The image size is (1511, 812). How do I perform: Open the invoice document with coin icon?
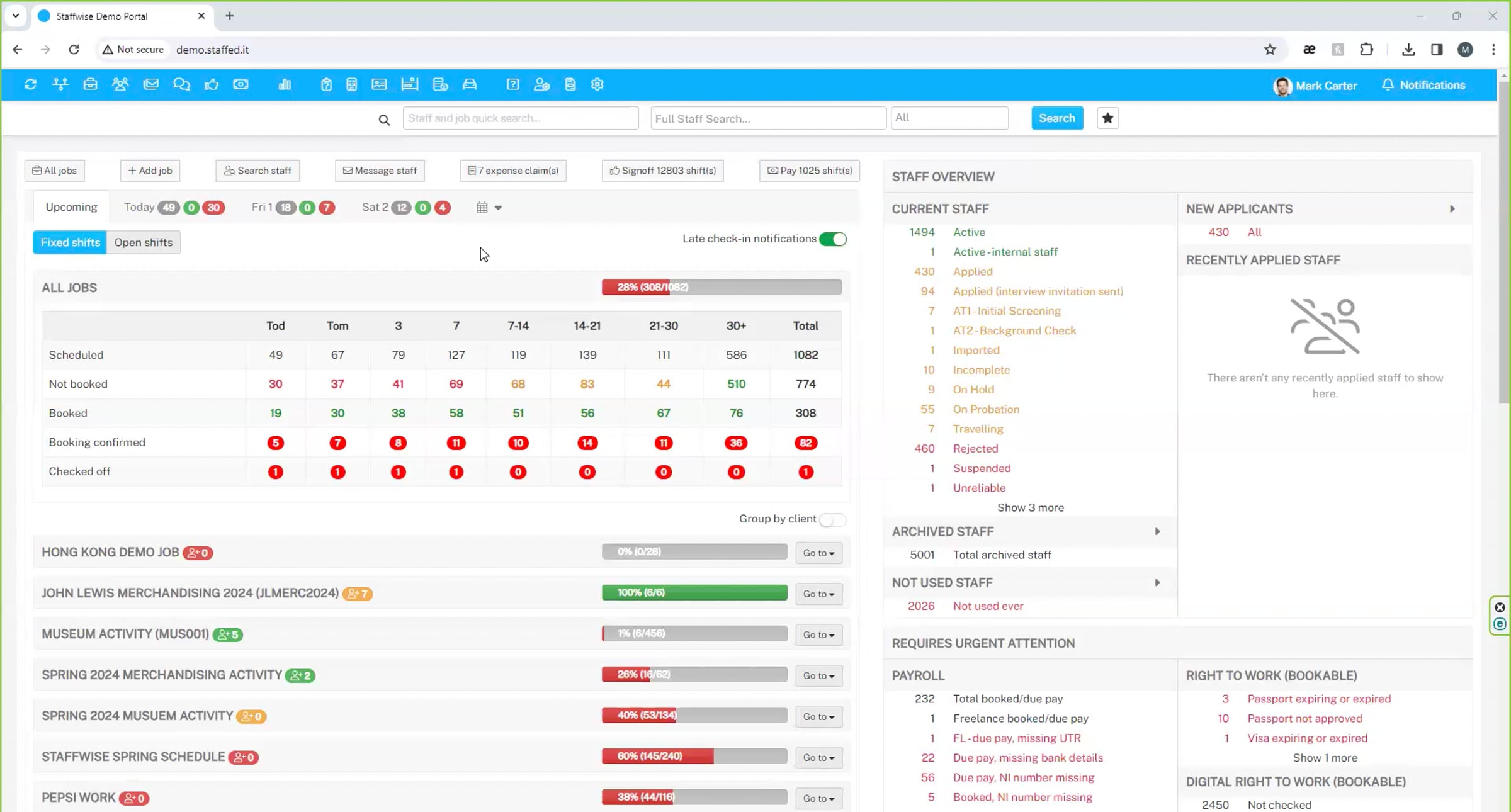[440, 84]
